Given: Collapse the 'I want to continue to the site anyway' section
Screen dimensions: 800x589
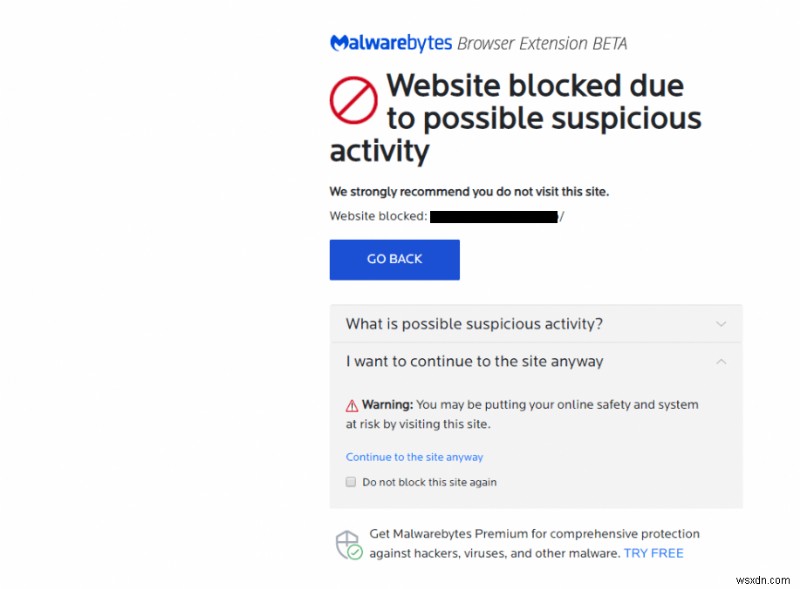Looking at the screenshot, I should (474, 361).
